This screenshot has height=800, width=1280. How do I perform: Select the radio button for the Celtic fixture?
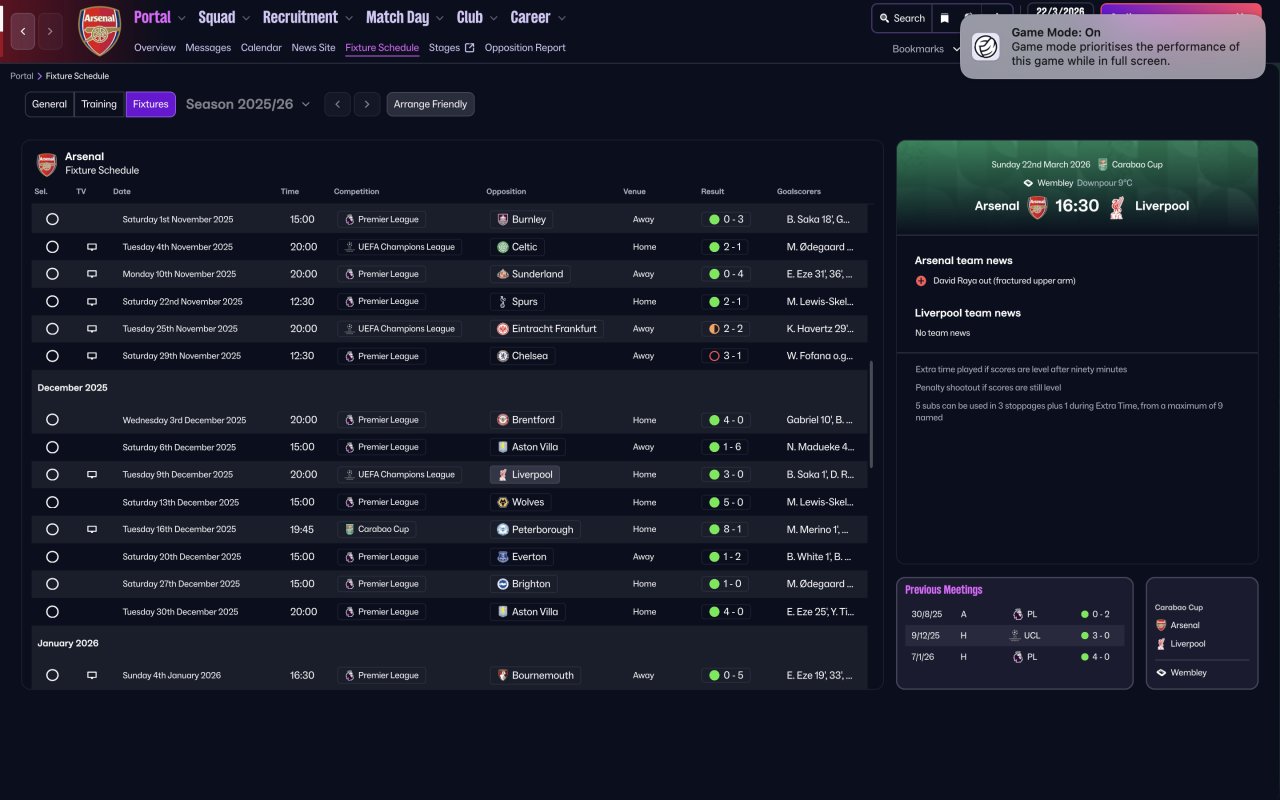pos(52,247)
